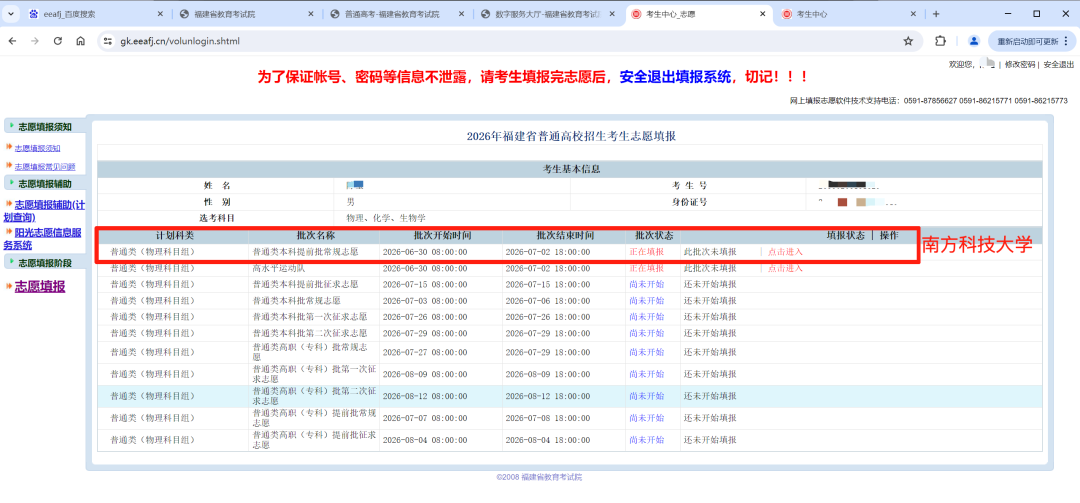This screenshot has height=503, width=1080.
Task: Open the 志愿填报常见问题 sidebar link
Action: (45, 166)
